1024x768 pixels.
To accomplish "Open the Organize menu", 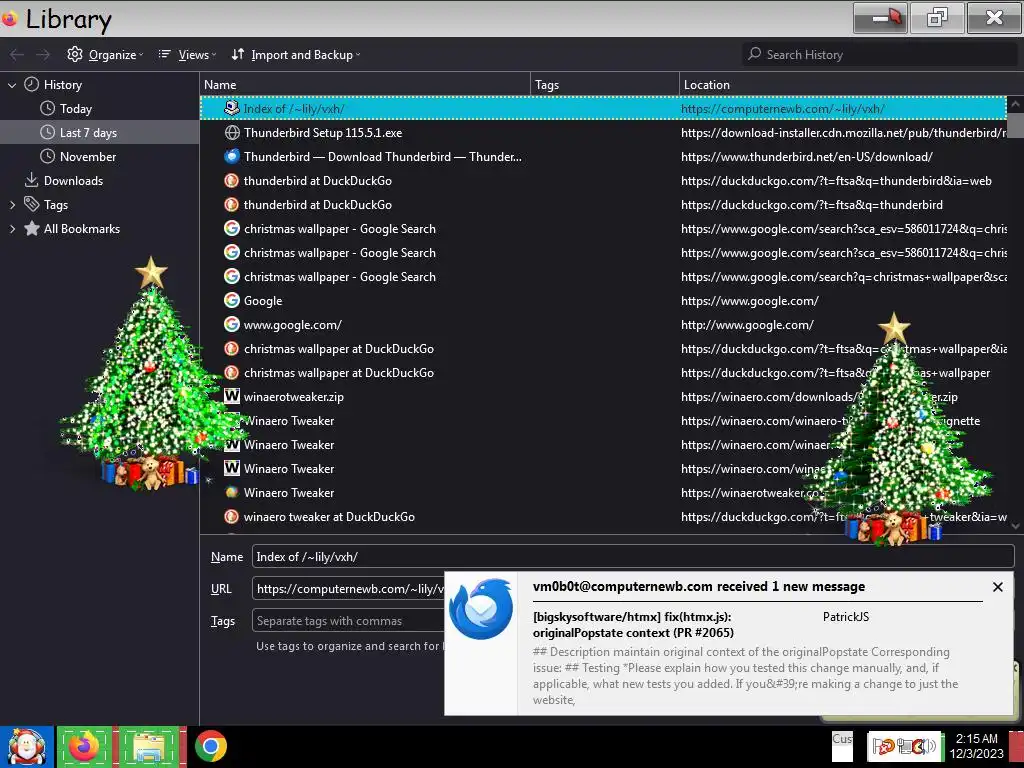I will [105, 55].
